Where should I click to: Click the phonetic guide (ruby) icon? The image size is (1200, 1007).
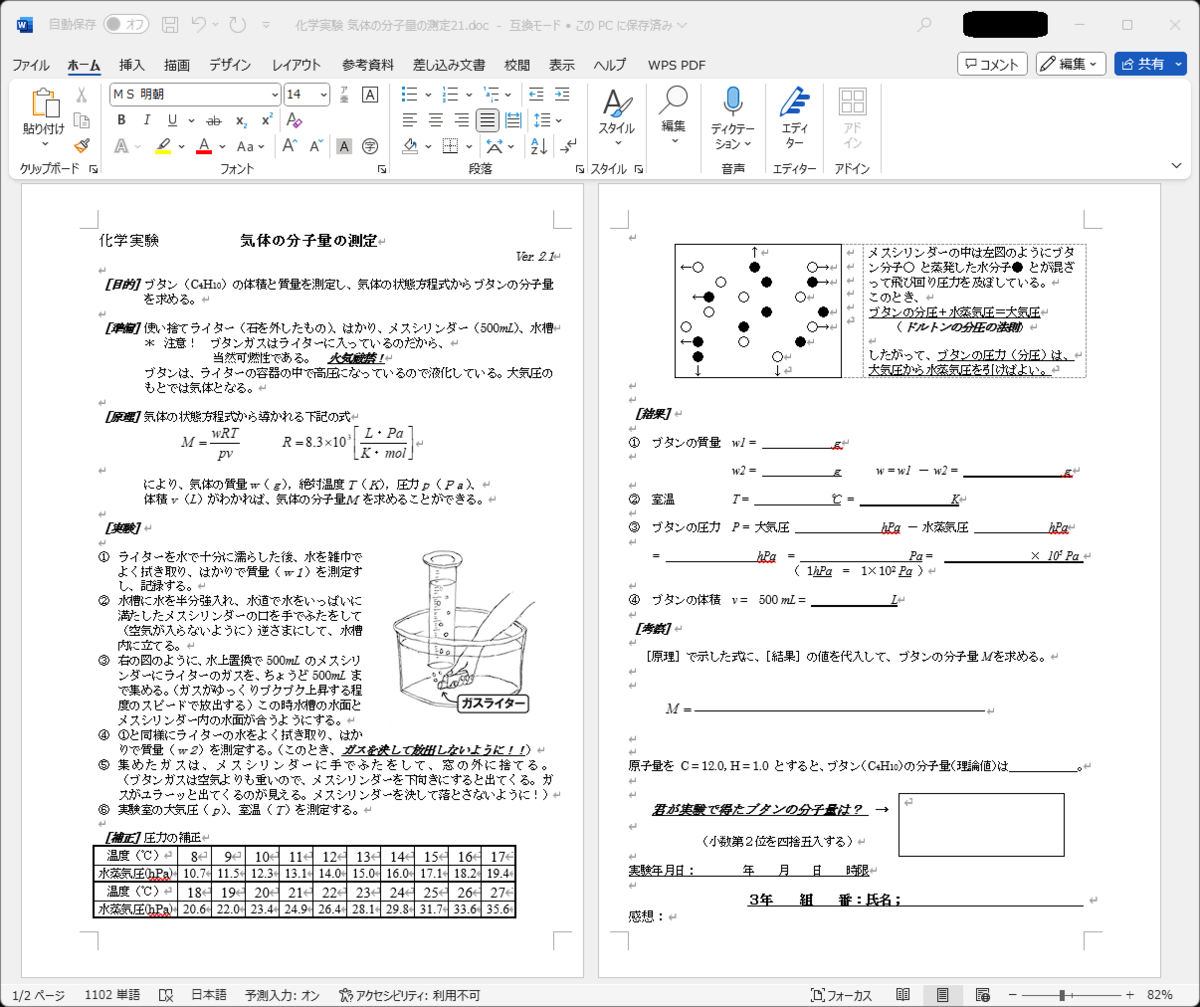pos(344,94)
